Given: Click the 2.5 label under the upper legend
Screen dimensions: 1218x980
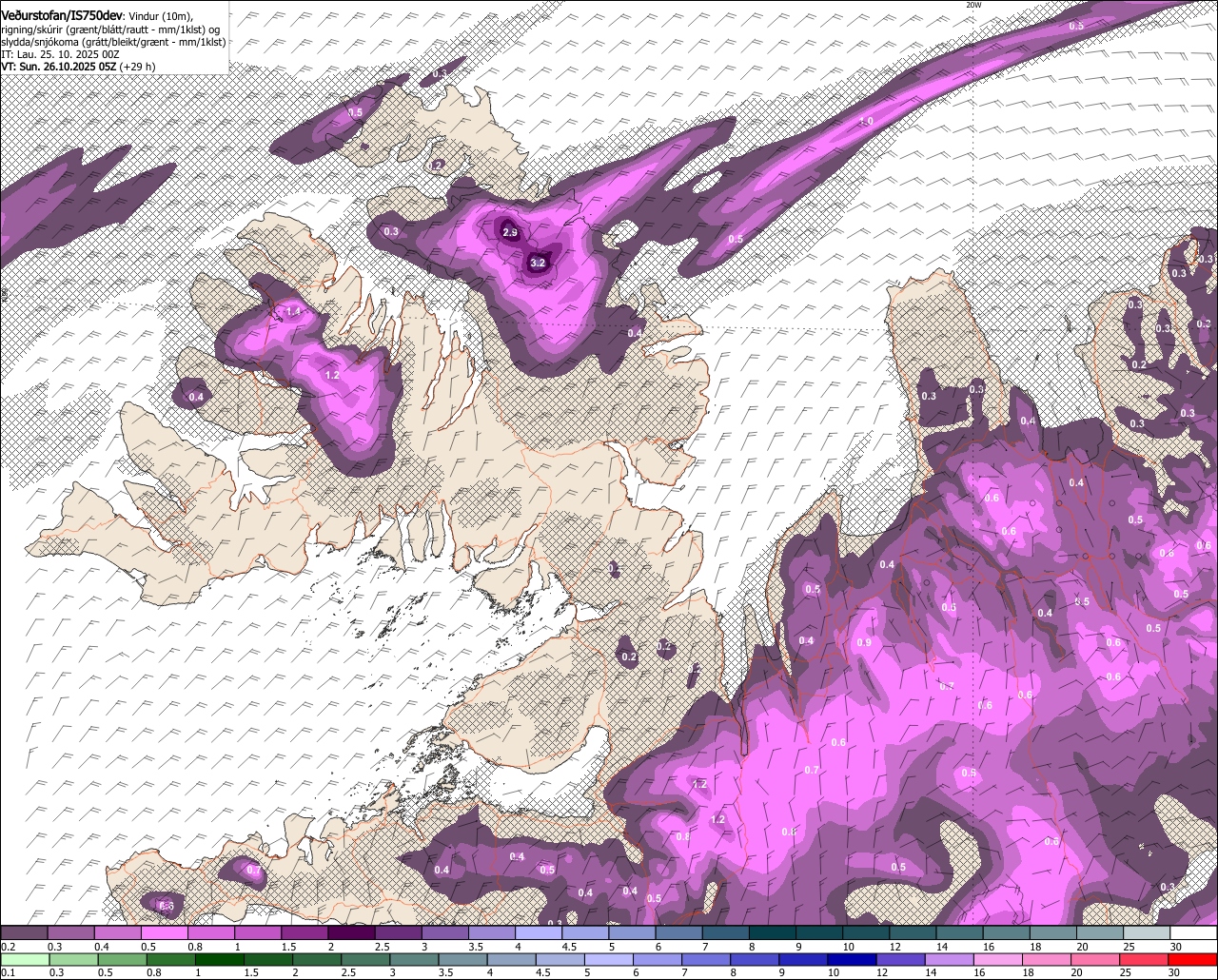Looking at the screenshot, I should [382, 947].
